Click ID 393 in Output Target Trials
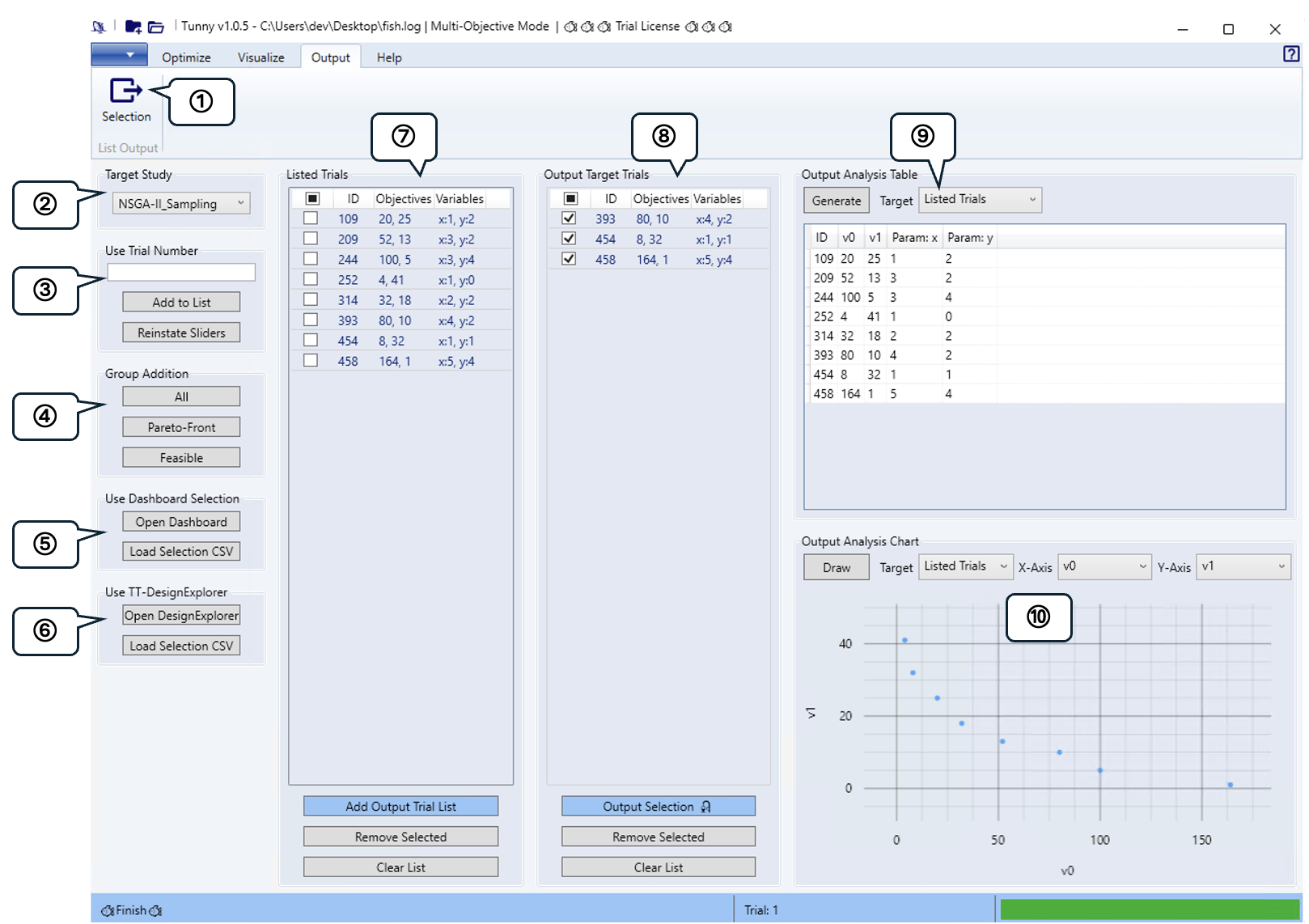This screenshot has height=924, width=1309. [605, 218]
